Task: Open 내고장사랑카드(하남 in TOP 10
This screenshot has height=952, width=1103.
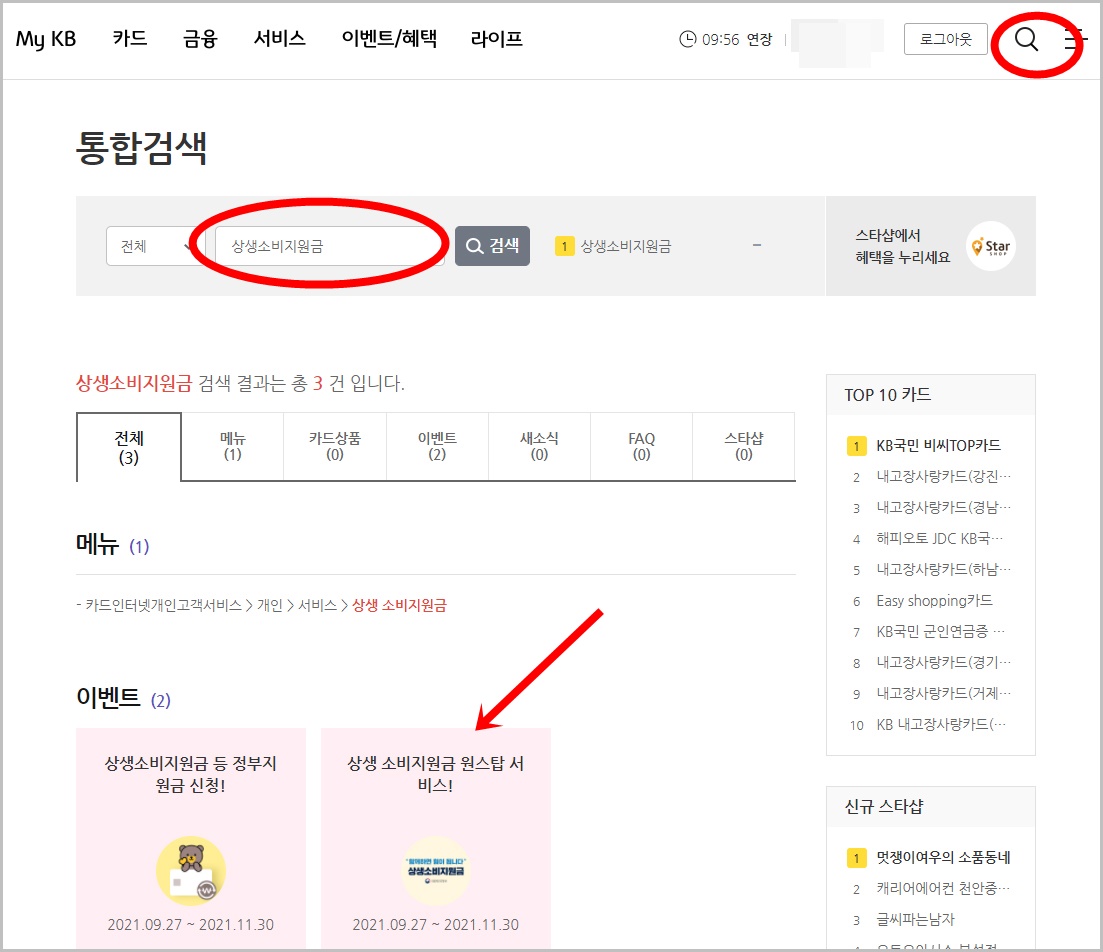Action: coord(943,569)
